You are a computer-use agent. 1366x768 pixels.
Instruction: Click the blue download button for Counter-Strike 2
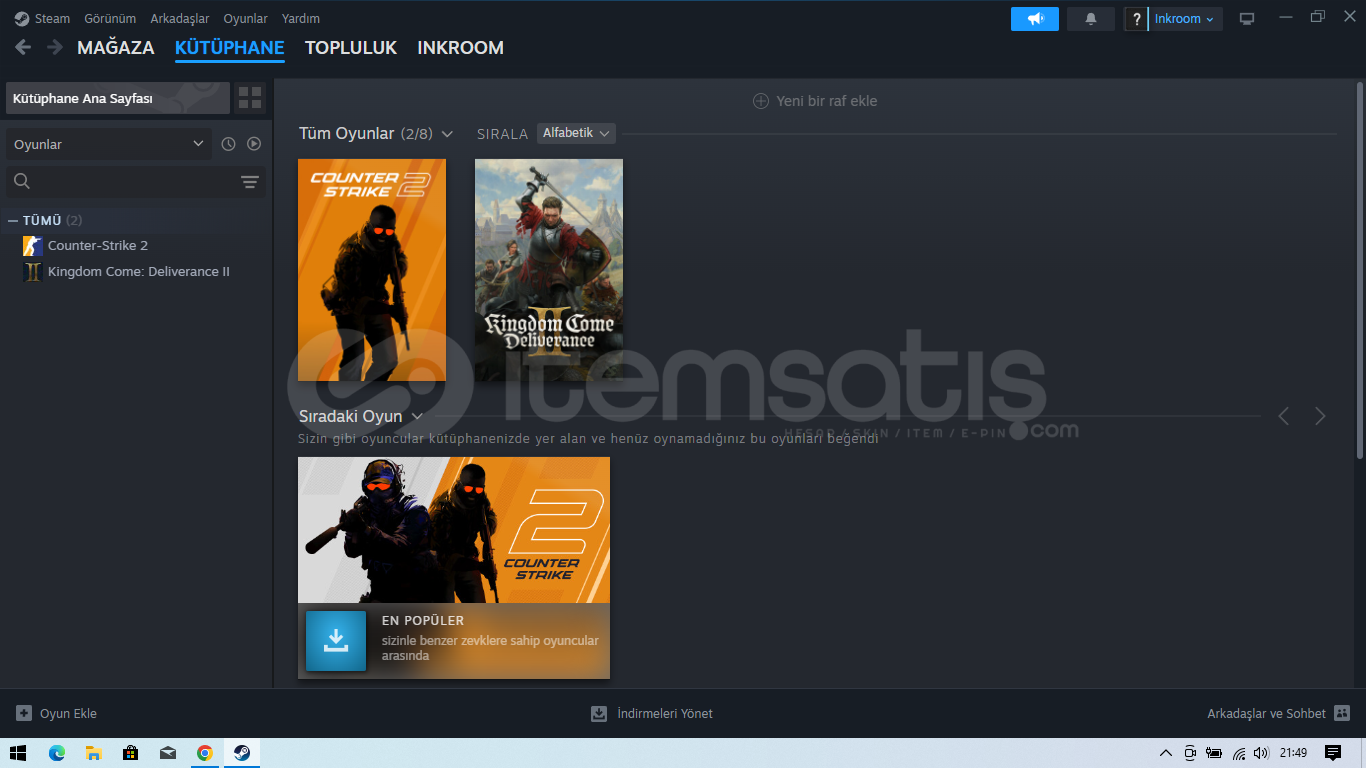[x=336, y=641]
